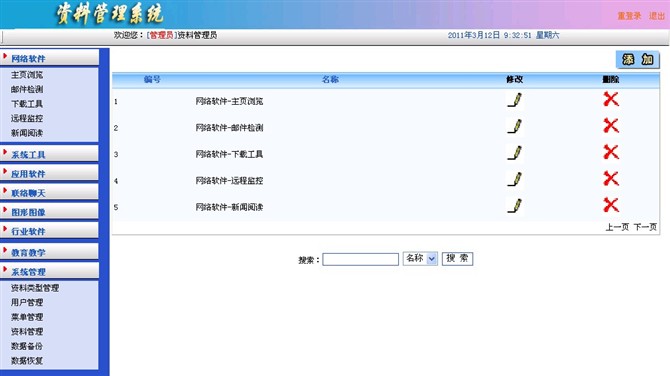This screenshot has height=376, width=670.
Task: Open the 名称 search field dropdown
Action: [420, 258]
